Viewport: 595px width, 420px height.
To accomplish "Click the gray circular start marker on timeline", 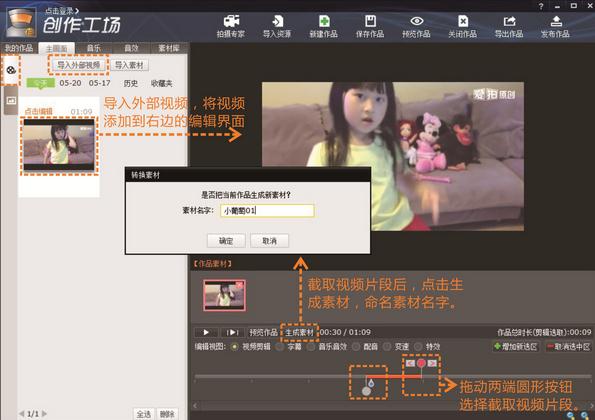I will click(366, 391).
